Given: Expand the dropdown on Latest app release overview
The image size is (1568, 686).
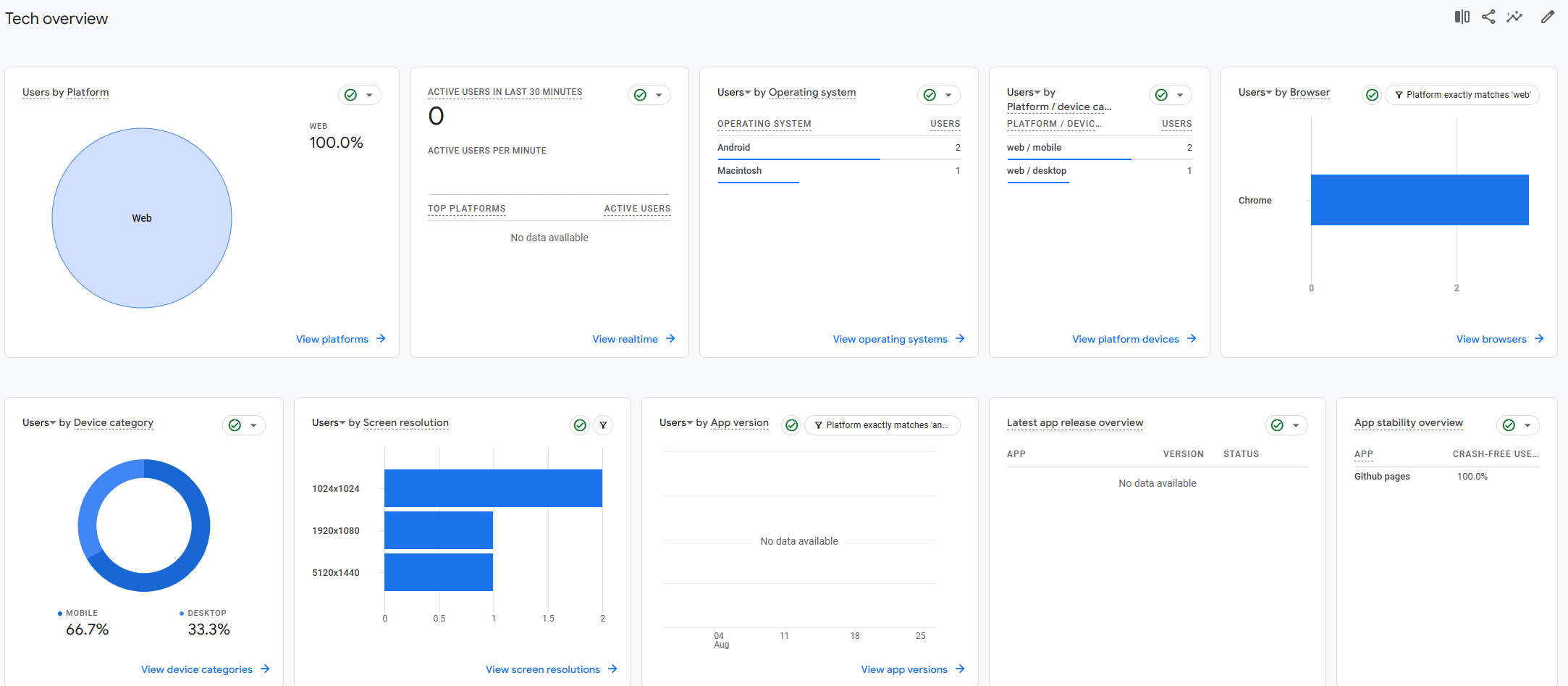Looking at the screenshot, I should tap(1297, 425).
